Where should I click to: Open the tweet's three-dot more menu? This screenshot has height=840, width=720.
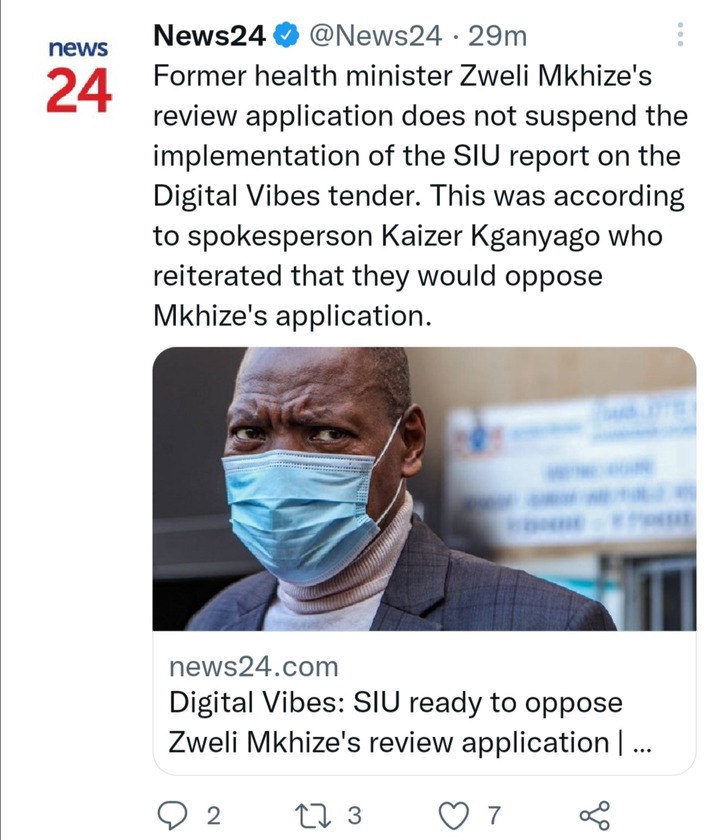tap(680, 34)
